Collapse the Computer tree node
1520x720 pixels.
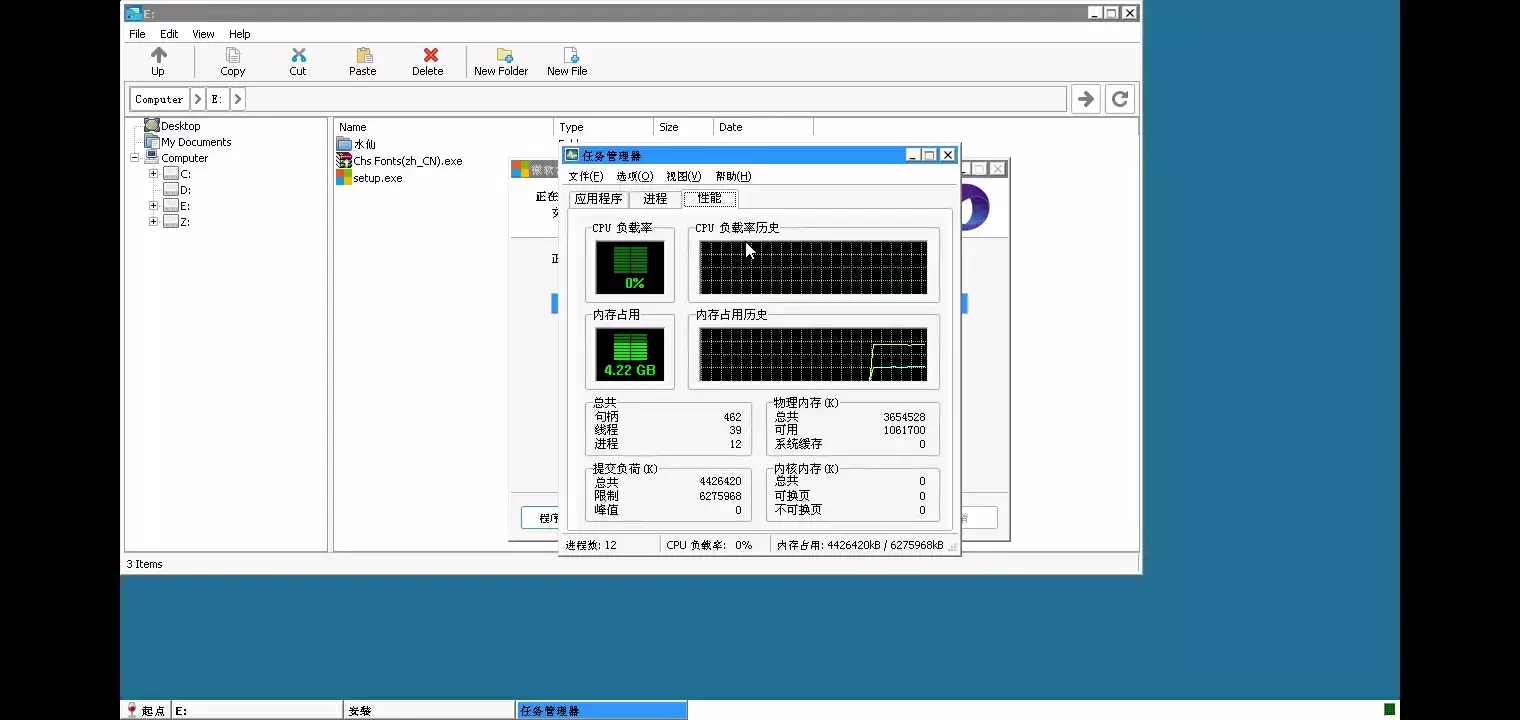pos(135,158)
